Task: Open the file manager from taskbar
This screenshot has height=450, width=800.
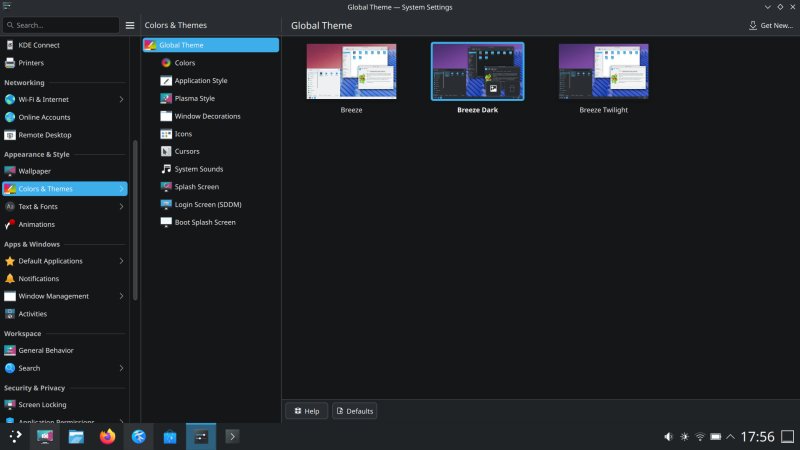Action: [x=76, y=436]
